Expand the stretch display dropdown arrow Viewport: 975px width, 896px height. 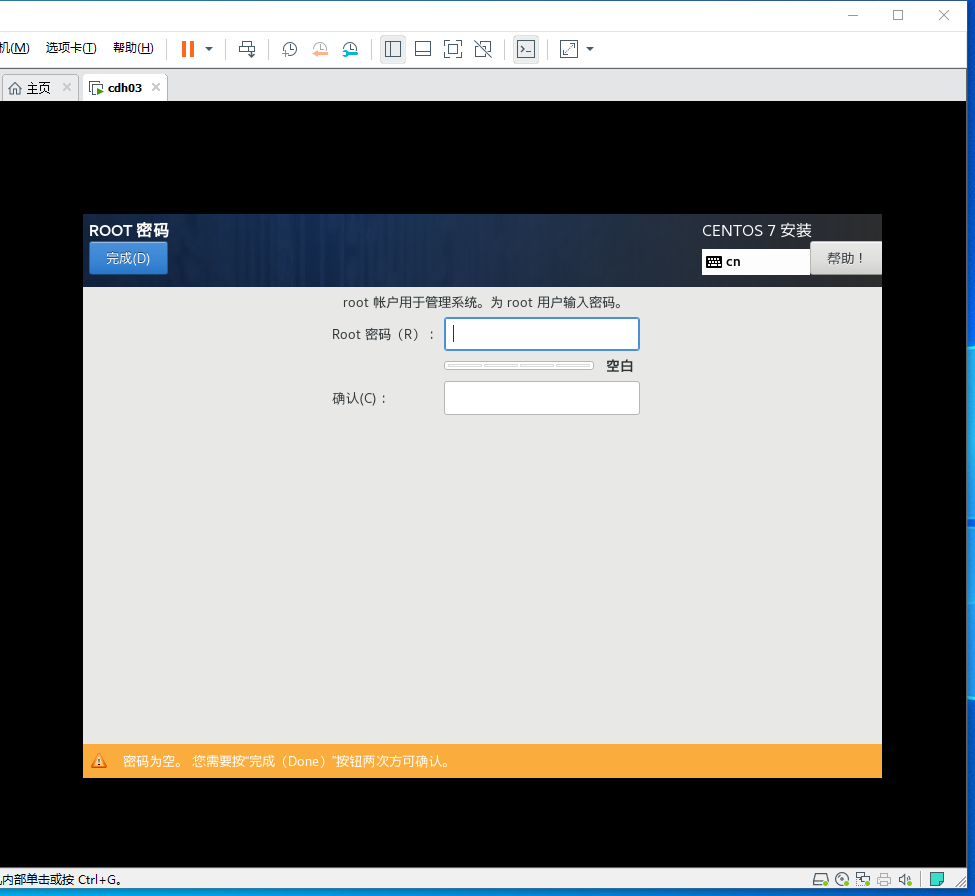[x=590, y=49]
